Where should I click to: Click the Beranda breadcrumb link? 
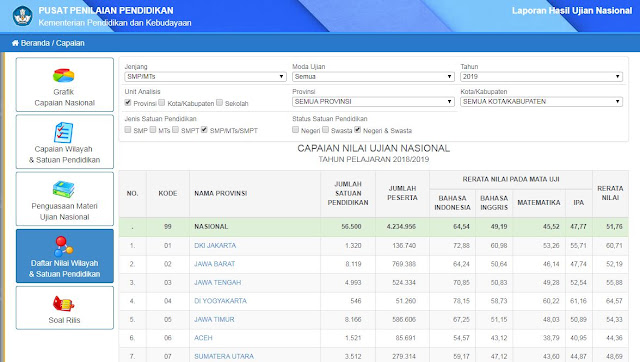click(35, 43)
